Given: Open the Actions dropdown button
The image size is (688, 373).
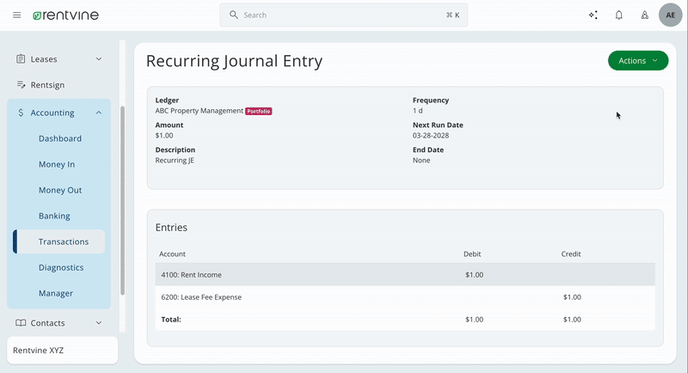Looking at the screenshot, I should tap(638, 61).
